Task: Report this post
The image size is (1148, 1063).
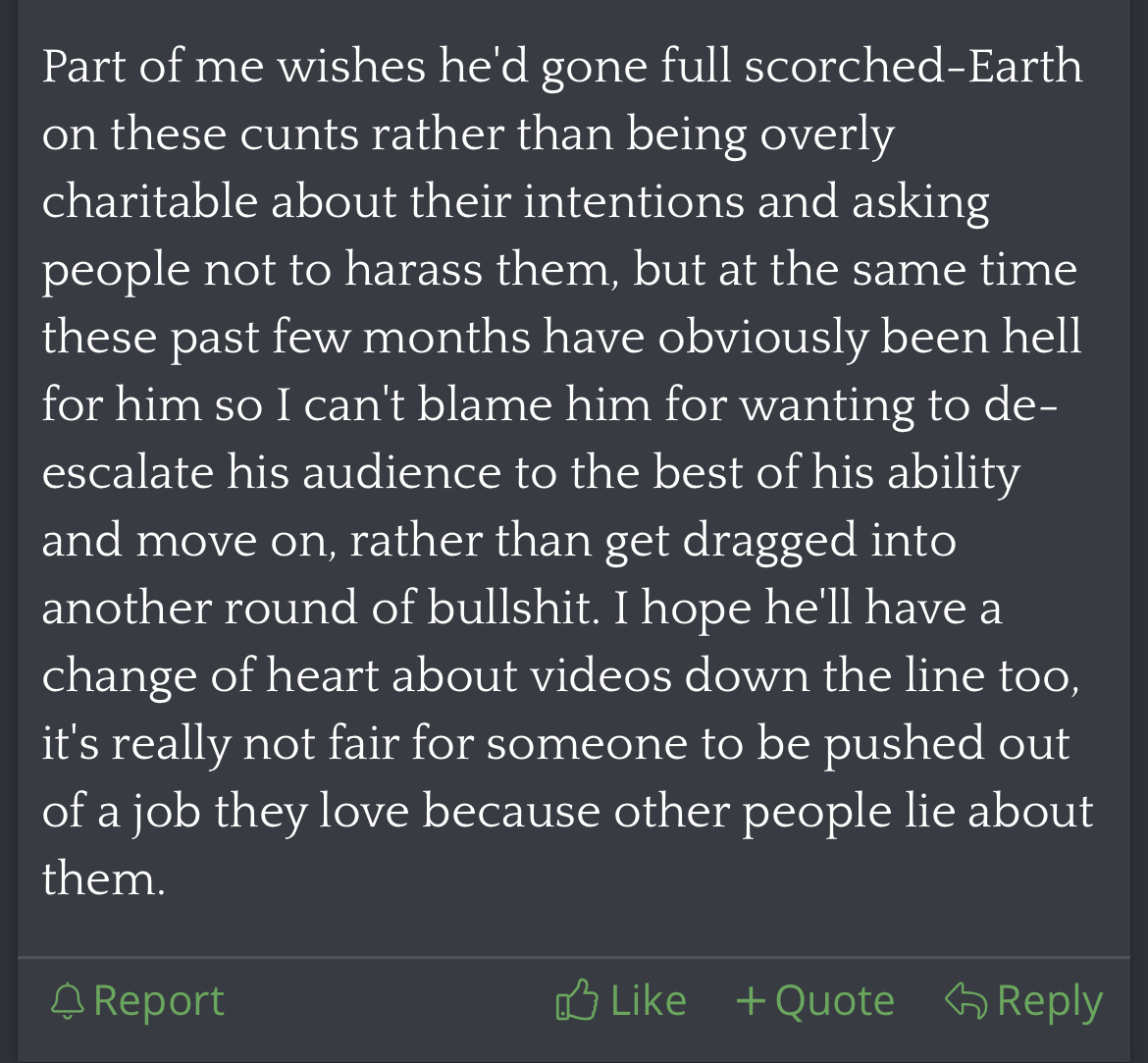Action: [137, 1001]
